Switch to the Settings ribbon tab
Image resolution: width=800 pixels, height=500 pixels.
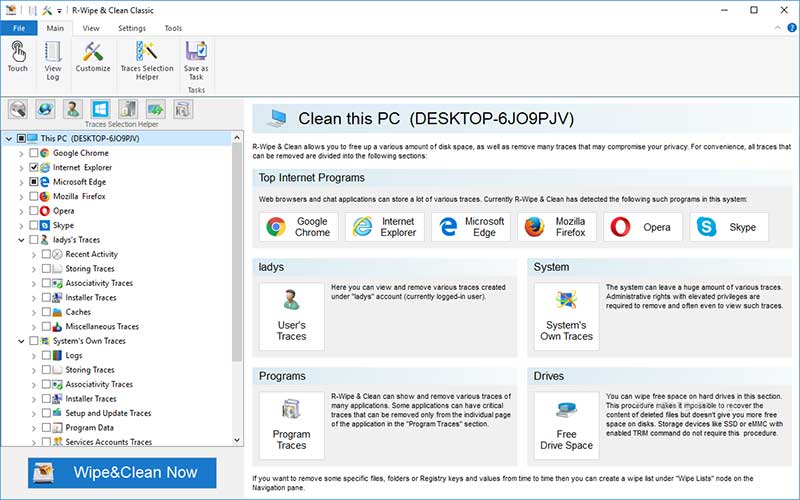131,28
